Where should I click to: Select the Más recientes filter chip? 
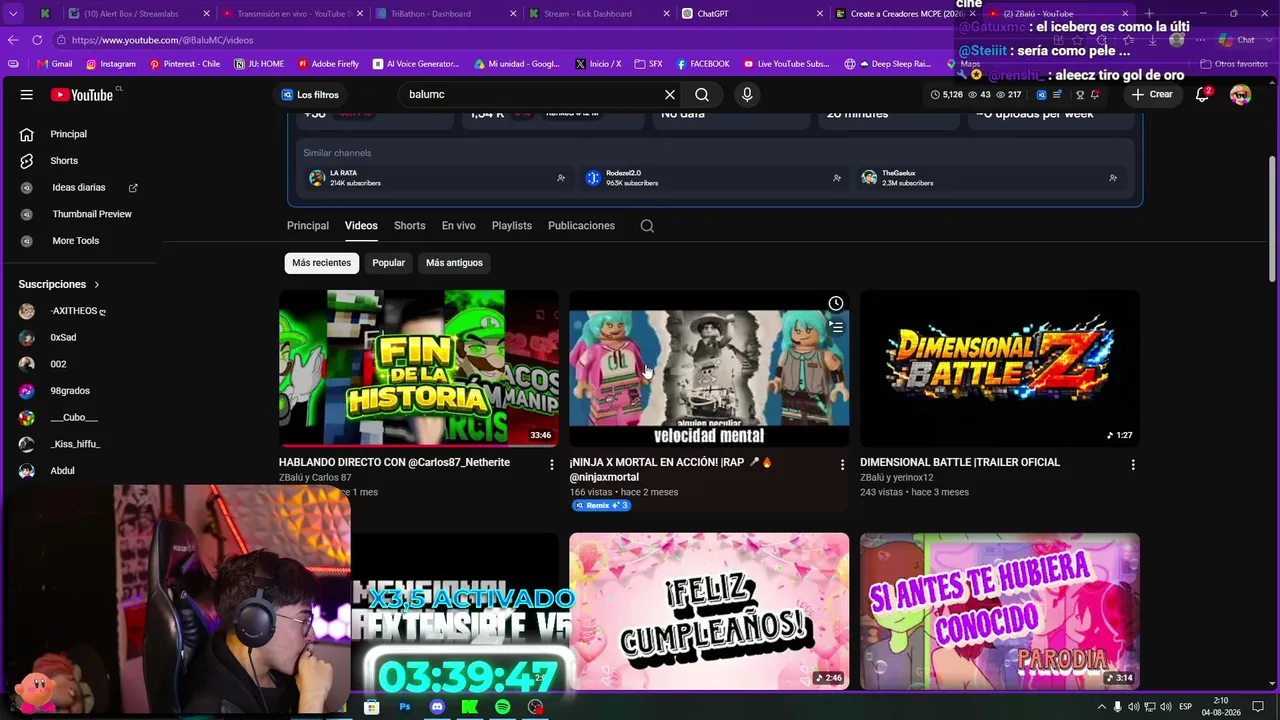(x=322, y=263)
